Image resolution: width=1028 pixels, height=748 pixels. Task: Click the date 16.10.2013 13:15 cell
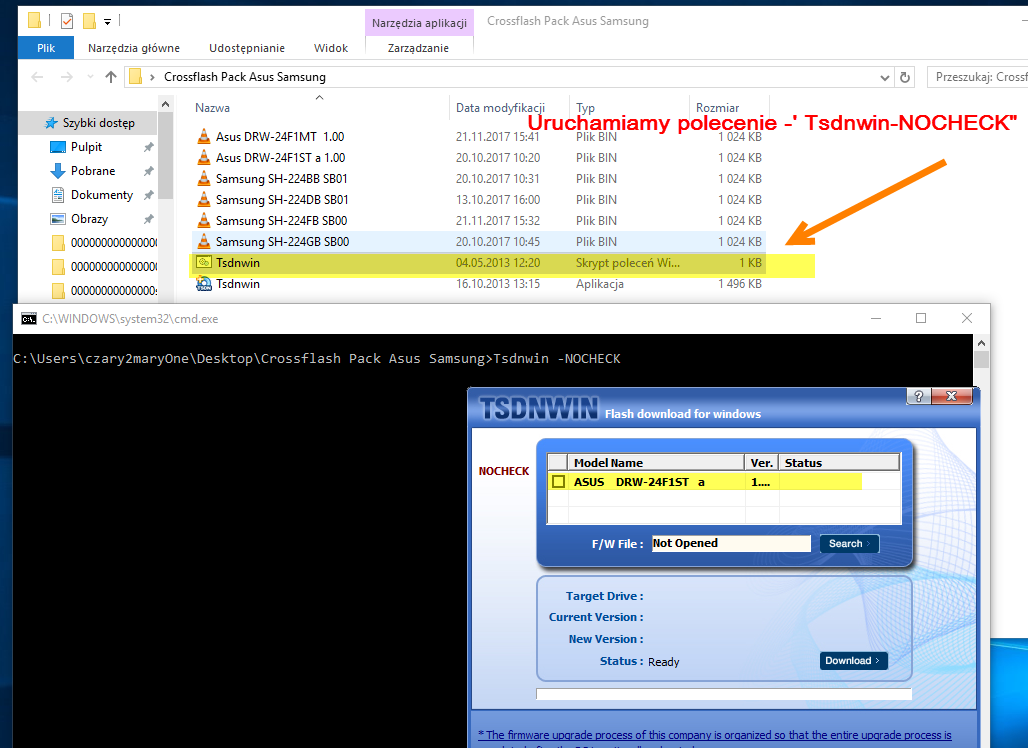point(498,284)
